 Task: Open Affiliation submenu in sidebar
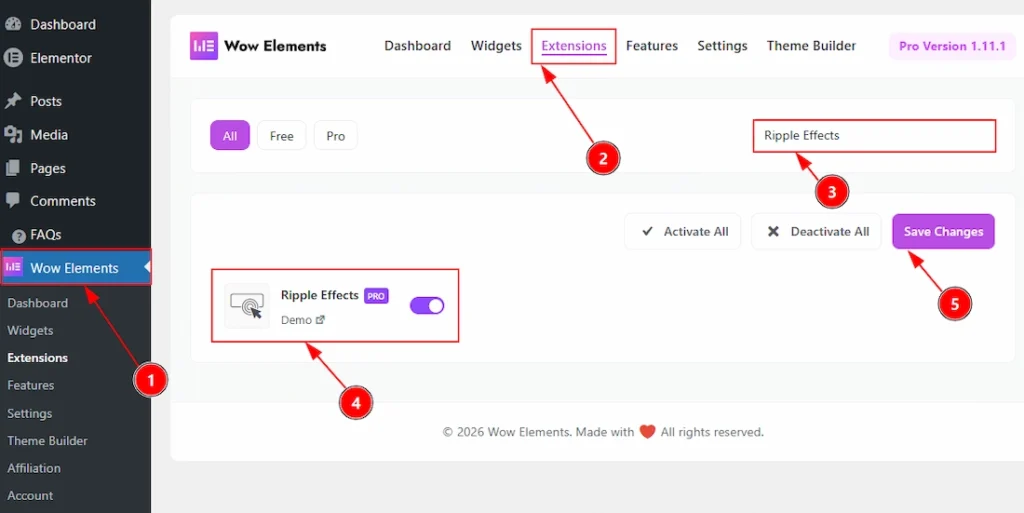point(34,468)
